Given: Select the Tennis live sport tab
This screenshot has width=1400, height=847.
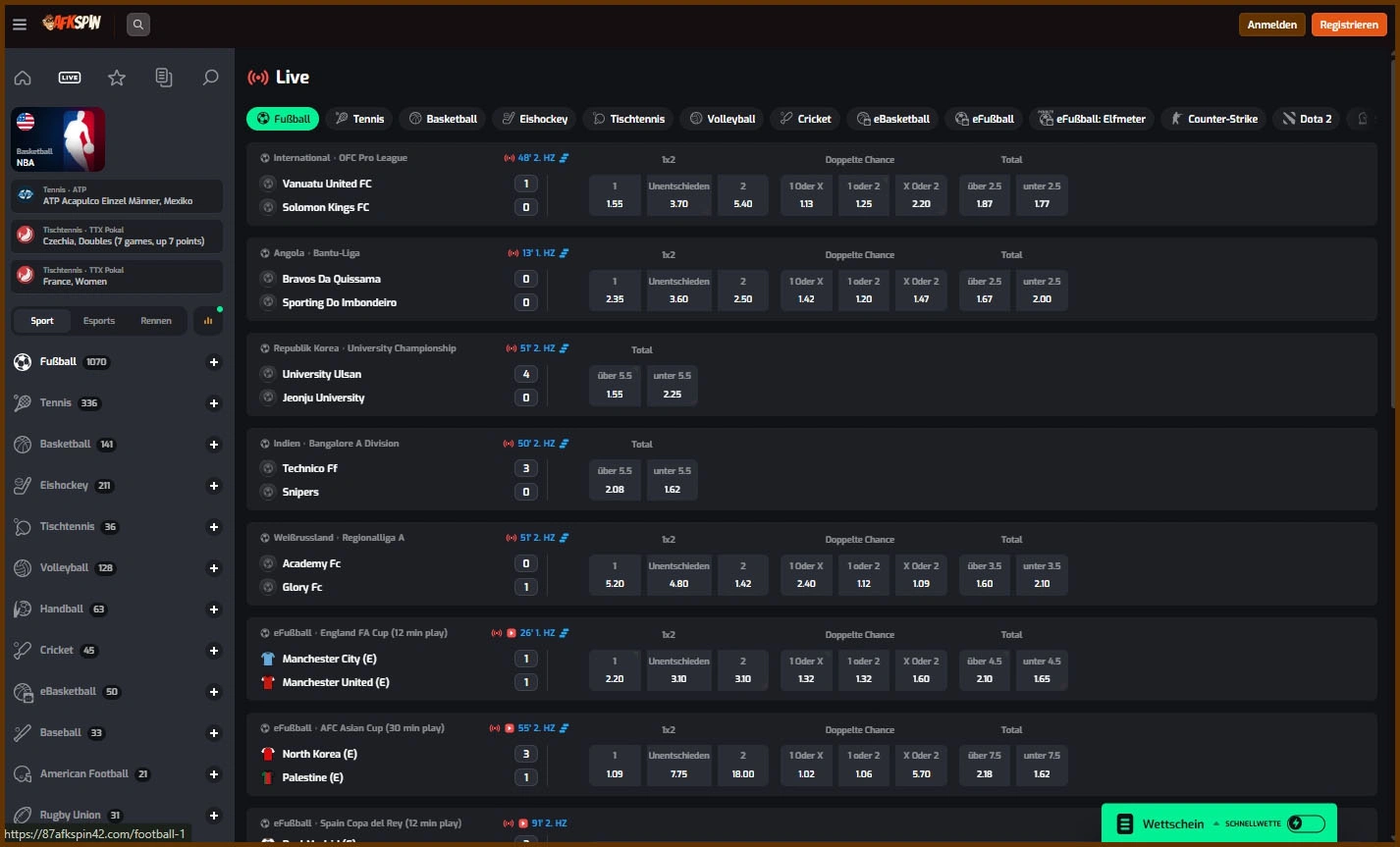Looking at the screenshot, I should 359,119.
